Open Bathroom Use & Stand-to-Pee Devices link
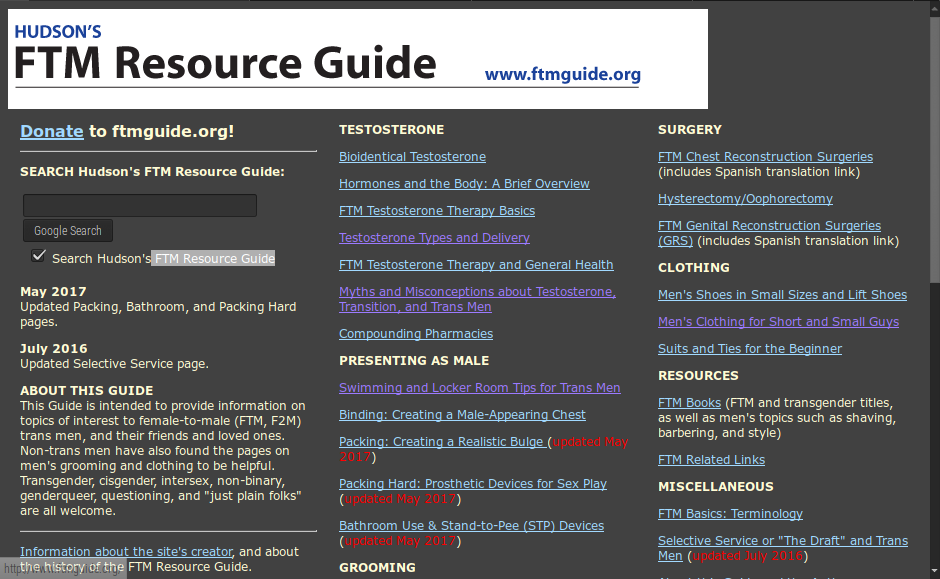This screenshot has width=940, height=579. [471, 525]
